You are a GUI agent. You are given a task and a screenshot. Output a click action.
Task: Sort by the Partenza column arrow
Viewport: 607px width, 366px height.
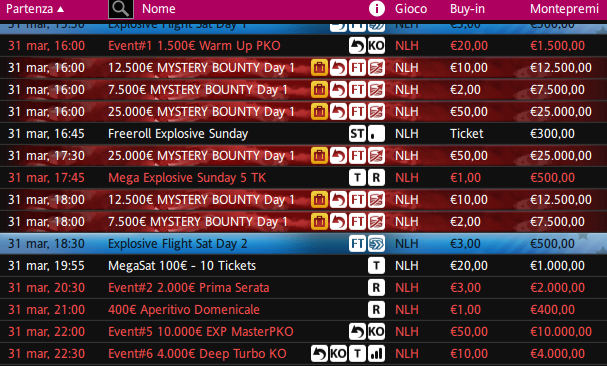60,9
